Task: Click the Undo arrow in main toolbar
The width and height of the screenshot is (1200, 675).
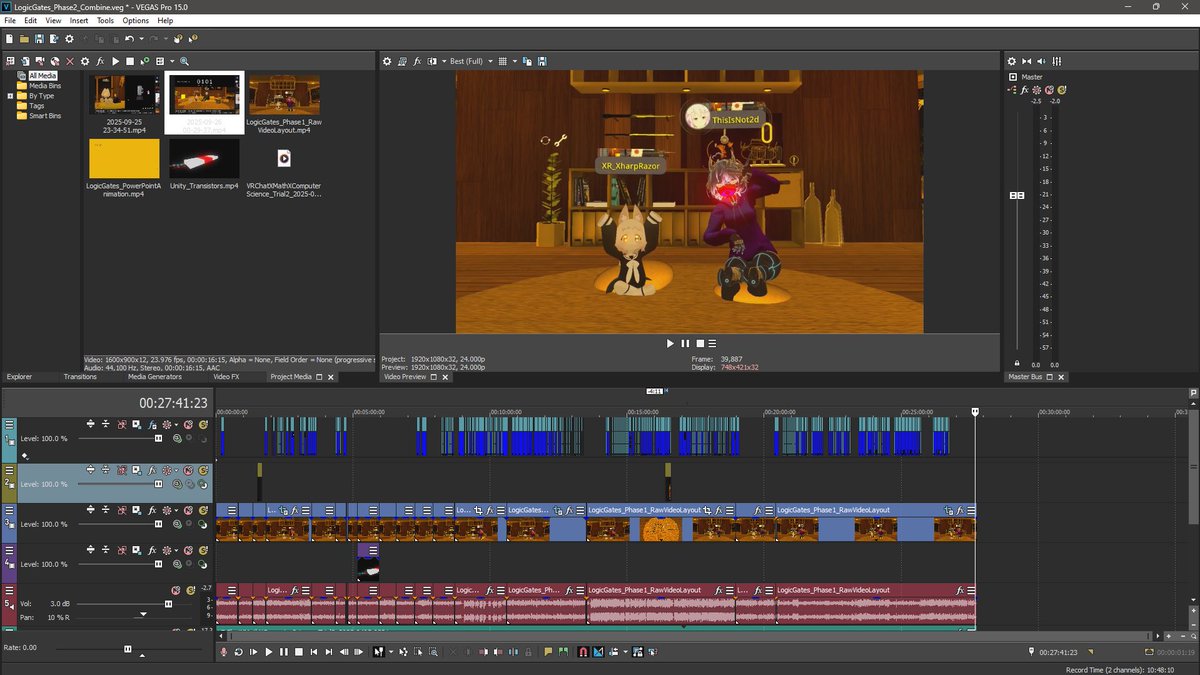Action: [x=129, y=38]
